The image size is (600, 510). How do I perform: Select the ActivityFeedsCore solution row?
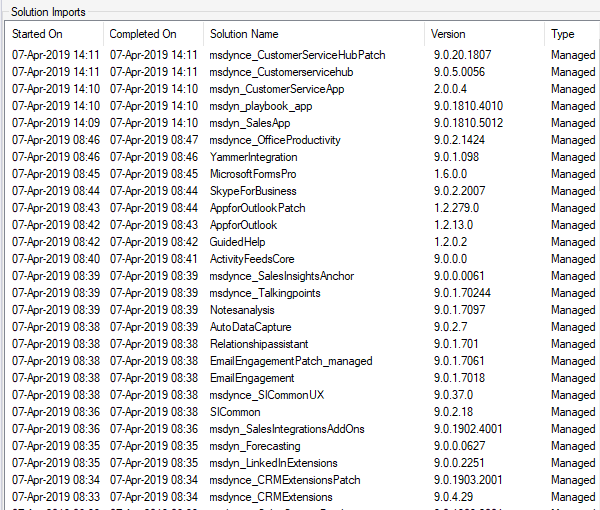point(302,259)
